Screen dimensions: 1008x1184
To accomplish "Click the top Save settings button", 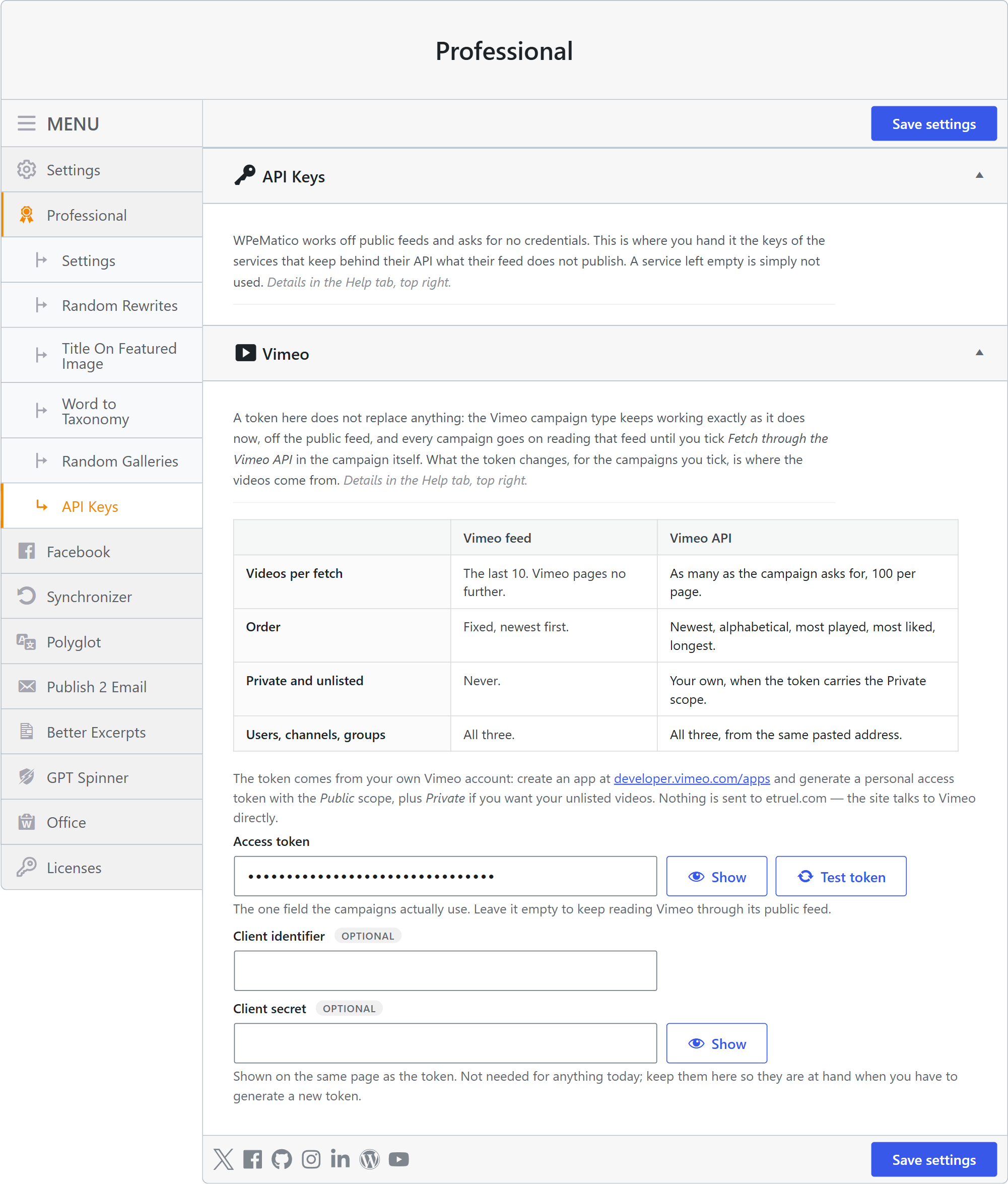I will point(934,123).
